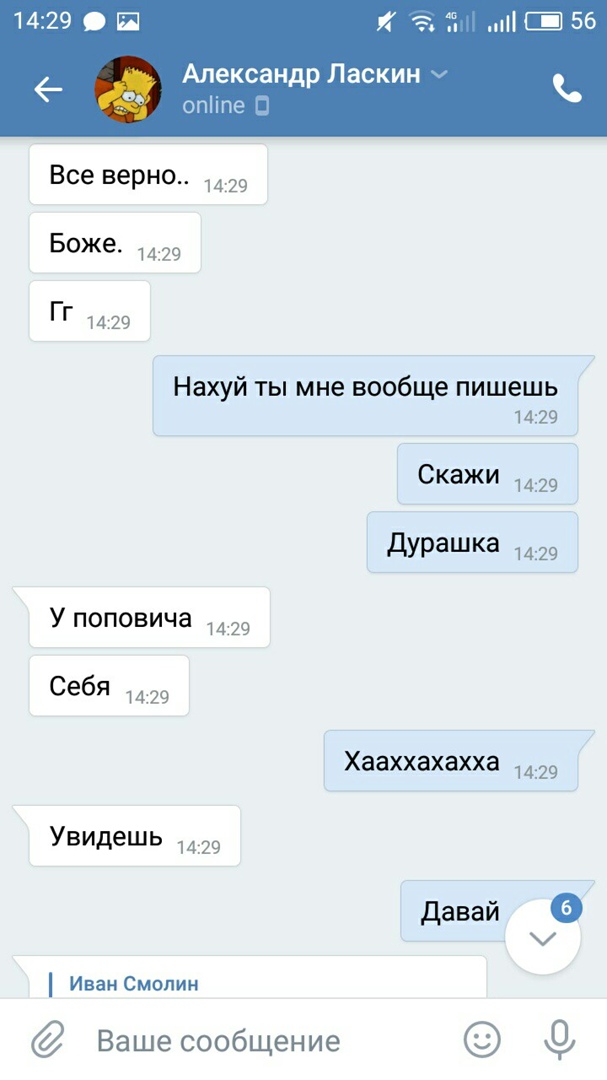Open the emoji smiley picker
Screen dimensions: 607x1080
[482, 1039]
